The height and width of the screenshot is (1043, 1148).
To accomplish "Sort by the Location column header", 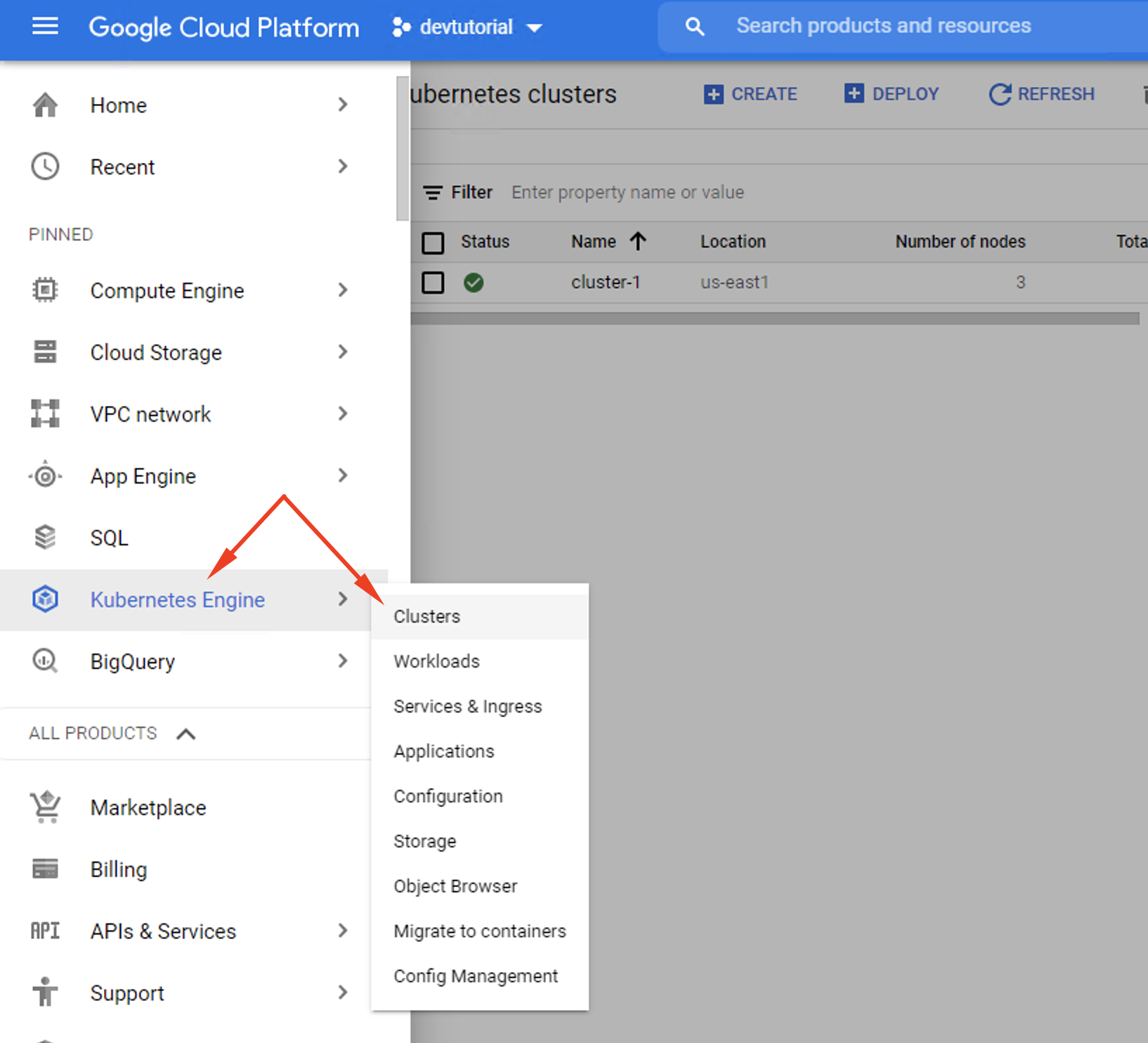I will pos(733,242).
